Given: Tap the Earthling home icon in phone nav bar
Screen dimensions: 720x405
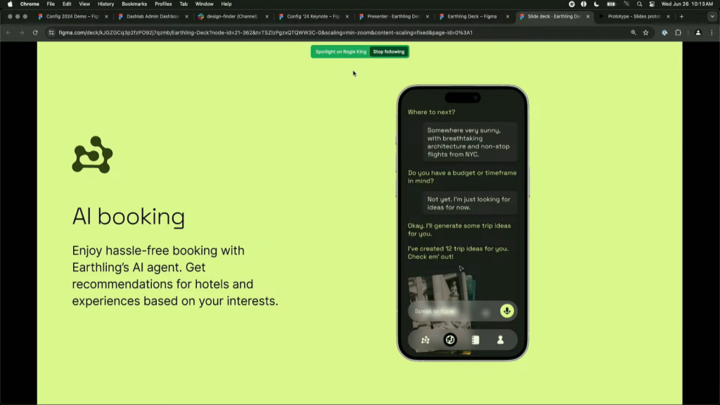Looking at the screenshot, I should pyautogui.click(x=425, y=340).
